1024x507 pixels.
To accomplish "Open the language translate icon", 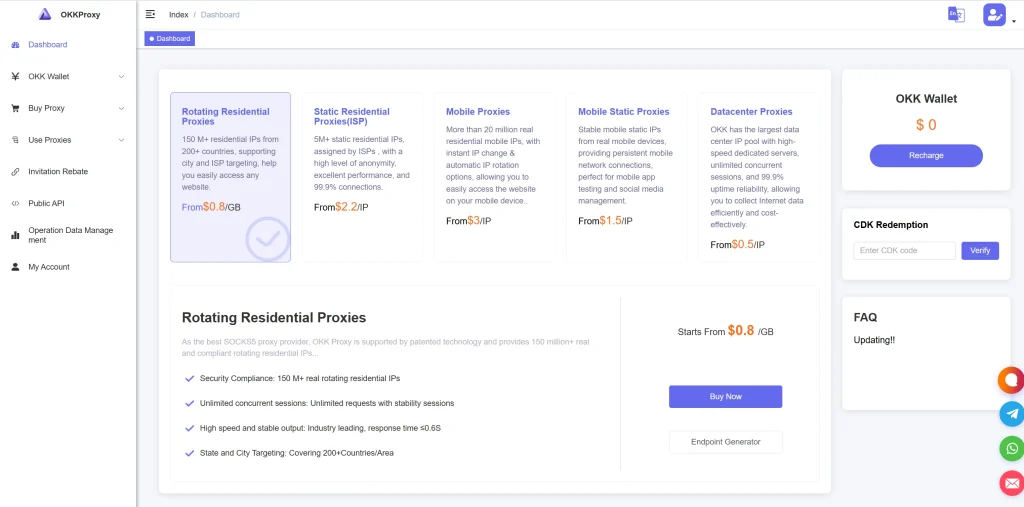I will pyautogui.click(x=956, y=14).
